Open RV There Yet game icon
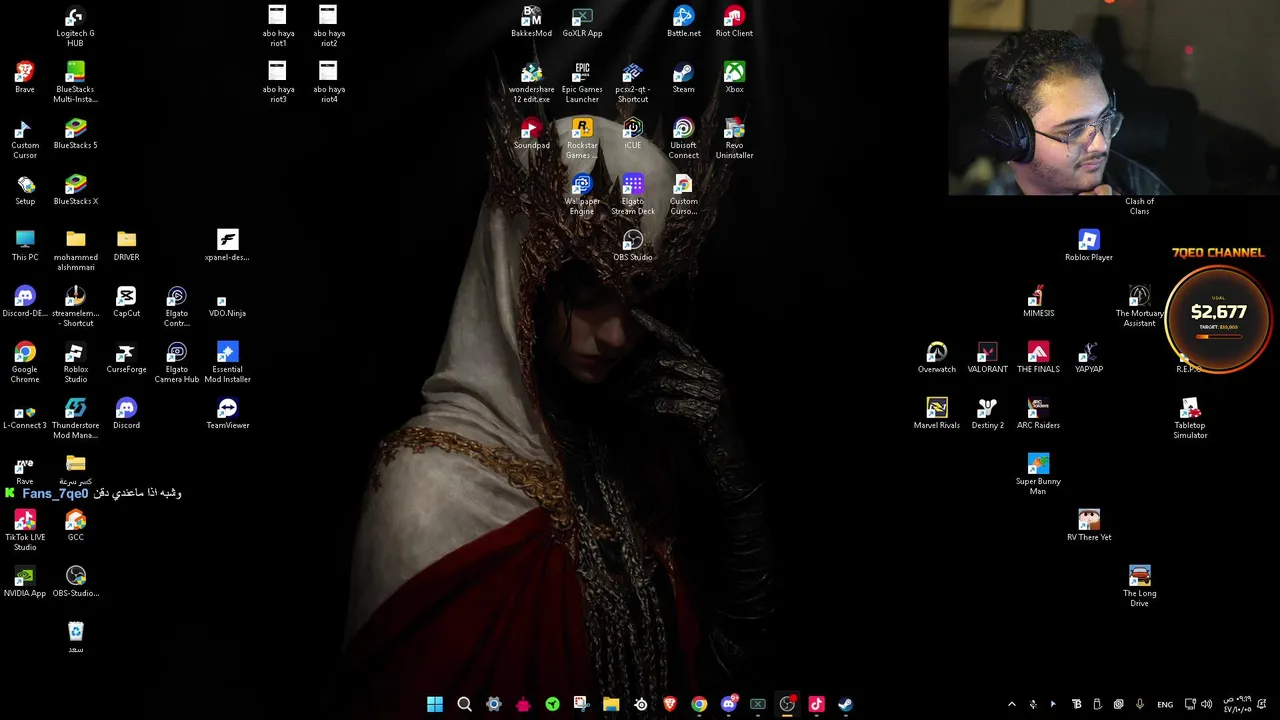The height and width of the screenshot is (720, 1280). (1089, 526)
